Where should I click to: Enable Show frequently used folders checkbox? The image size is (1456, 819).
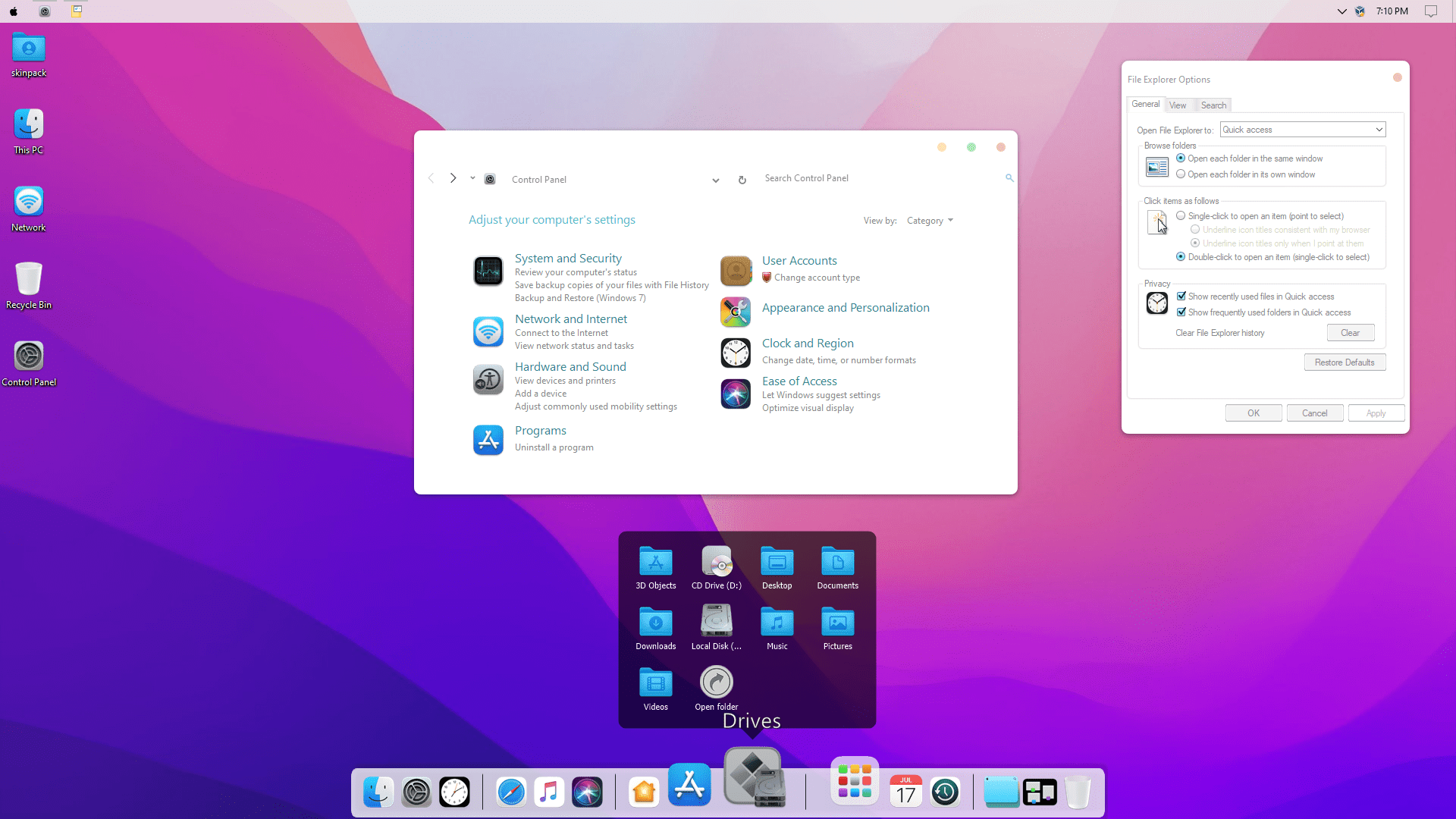click(x=1182, y=312)
